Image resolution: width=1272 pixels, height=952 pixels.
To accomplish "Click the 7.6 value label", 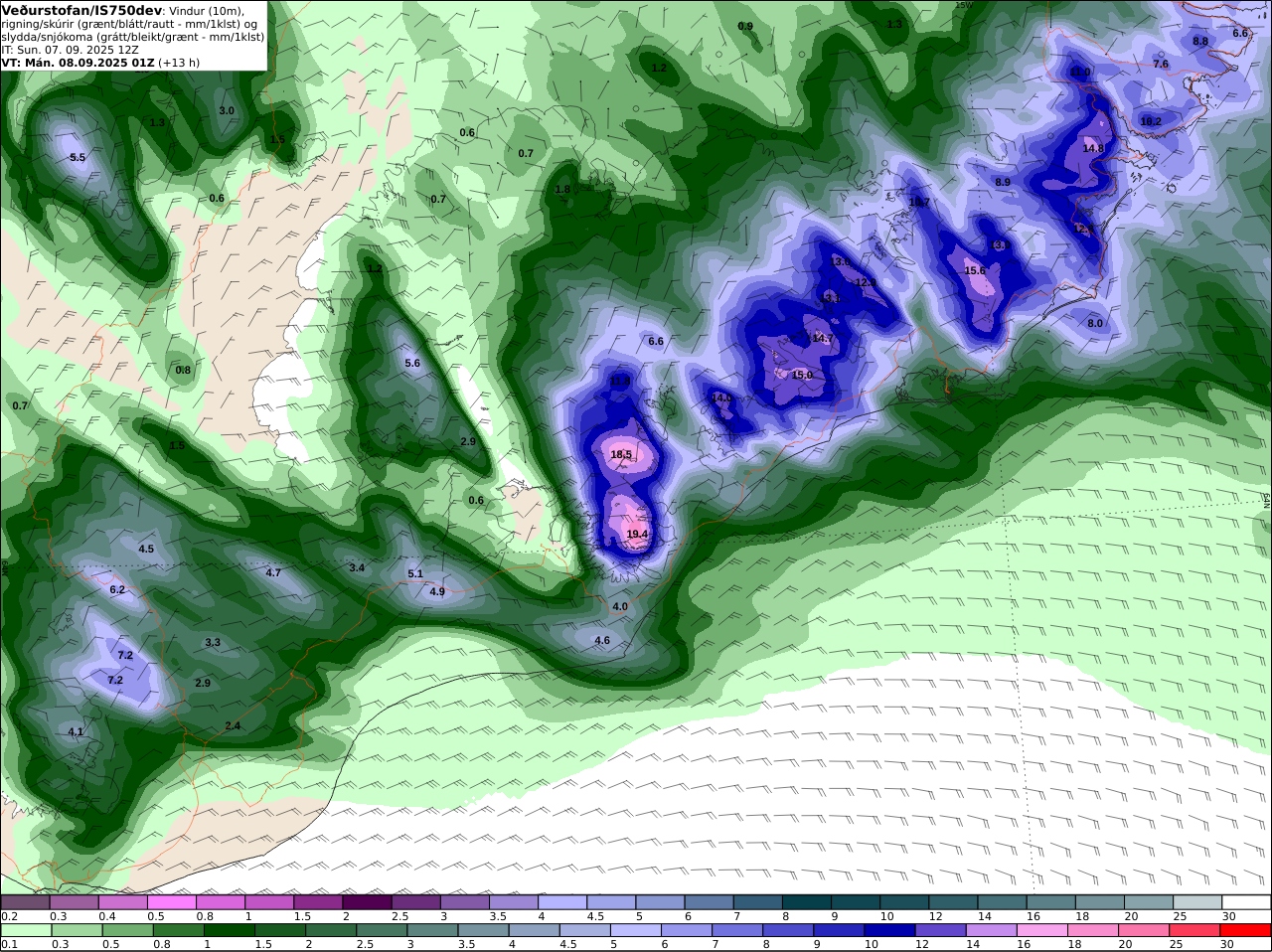I will (x=1161, y=64).
